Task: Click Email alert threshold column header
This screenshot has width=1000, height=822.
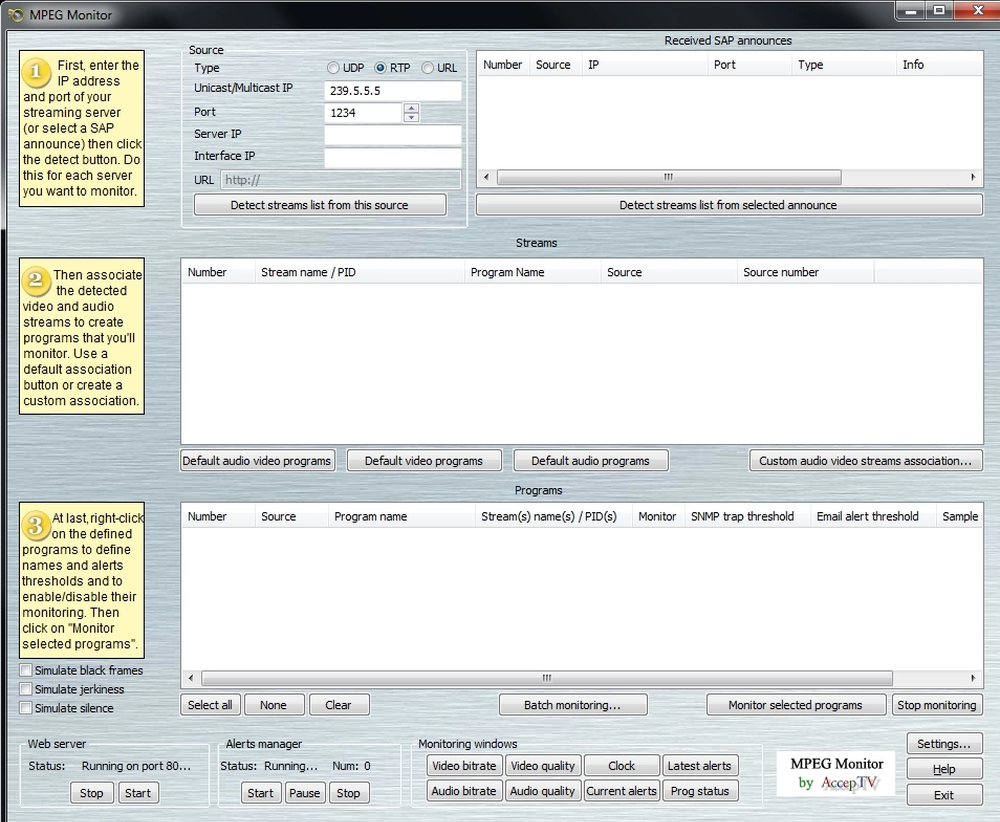Action: 872,517
